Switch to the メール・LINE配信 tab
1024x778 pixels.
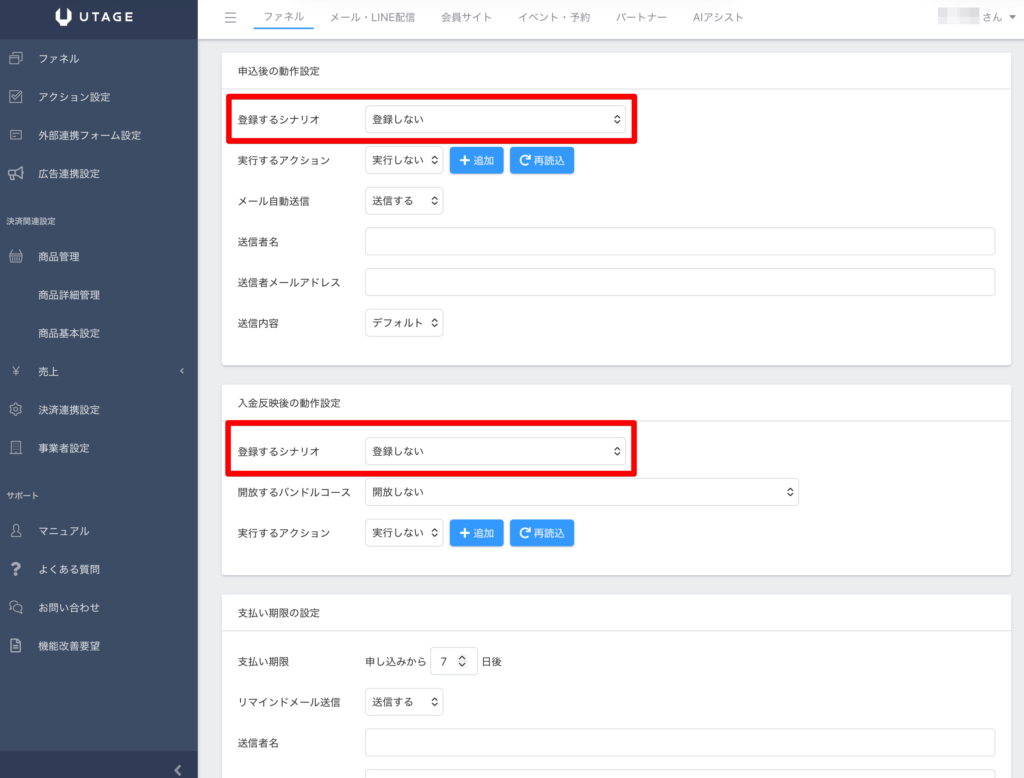372,17
